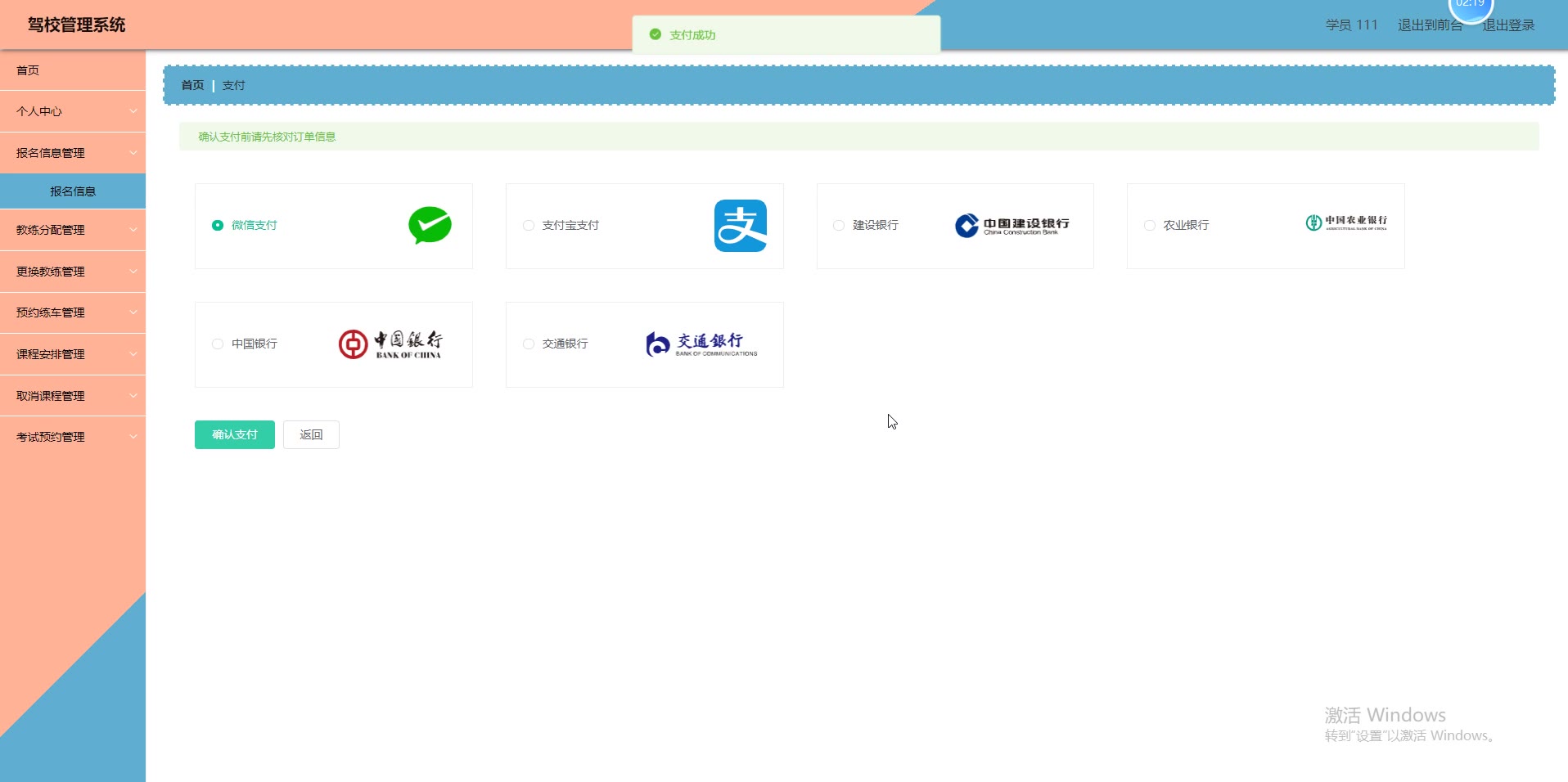Click the 支付成功 notification text
This screenshot has width=1568, height=782.
pos(692,35)
